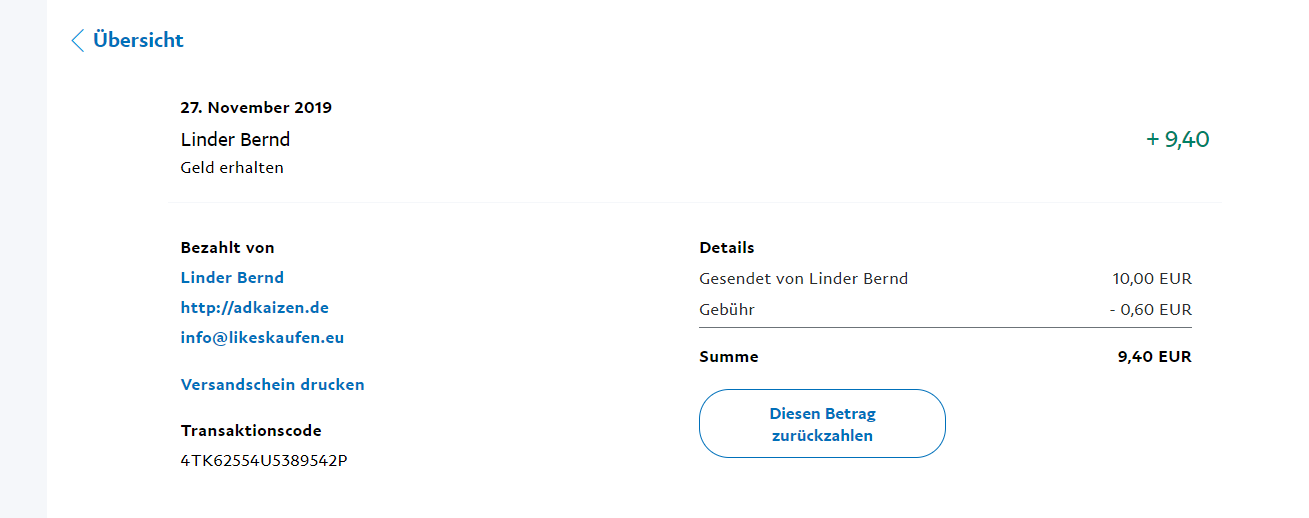Click the info@likeskaufen.eu email link

point(262,338)
